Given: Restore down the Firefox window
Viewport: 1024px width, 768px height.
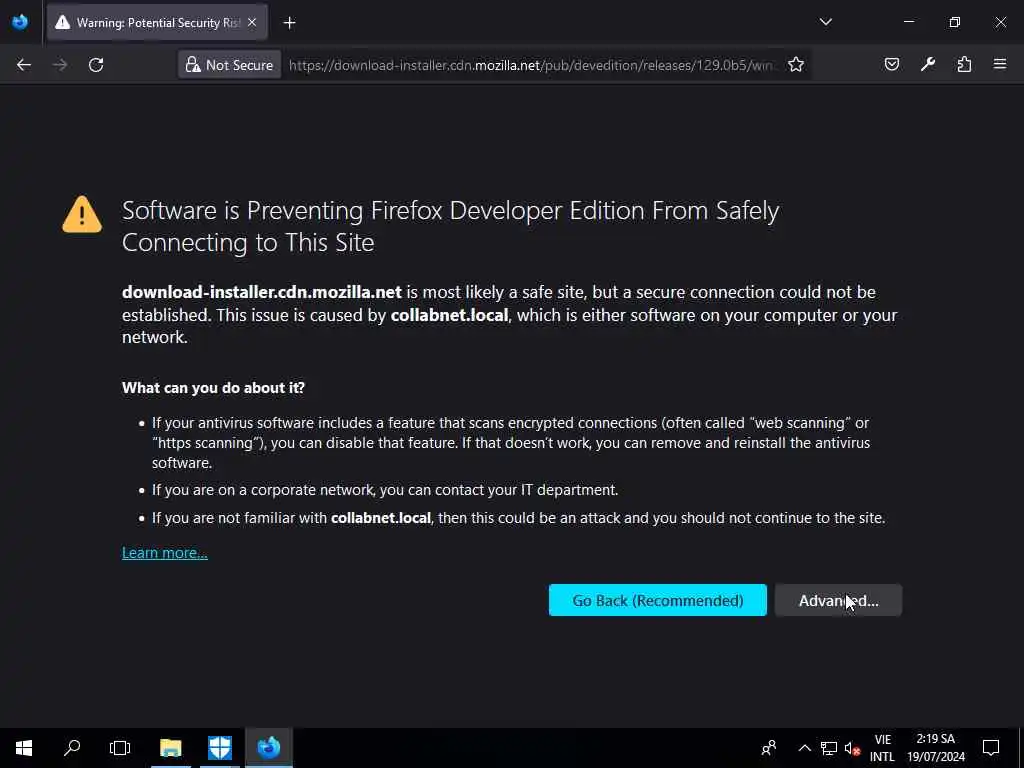Looking at the screenshot, I should tap(955, 22).
